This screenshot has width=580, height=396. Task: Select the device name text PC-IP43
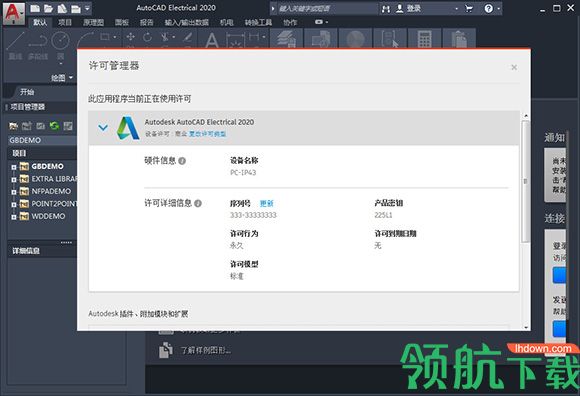click(x=243, y=173)
